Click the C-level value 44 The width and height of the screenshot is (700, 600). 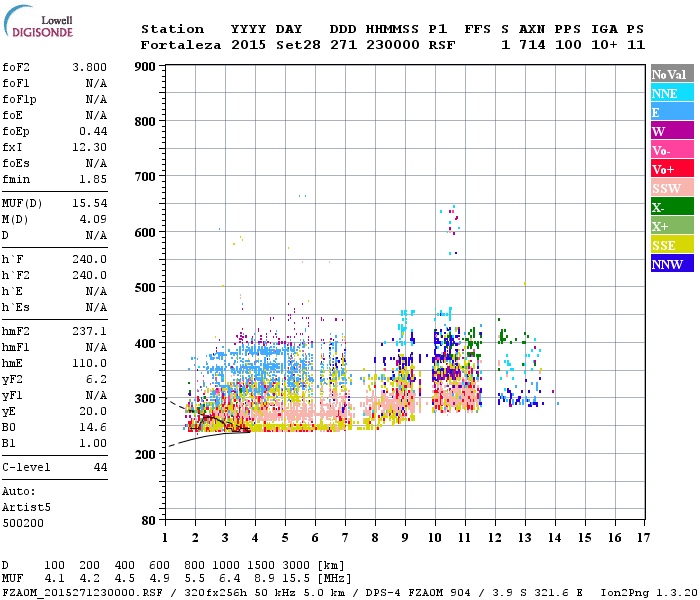[x=100, y=467]
